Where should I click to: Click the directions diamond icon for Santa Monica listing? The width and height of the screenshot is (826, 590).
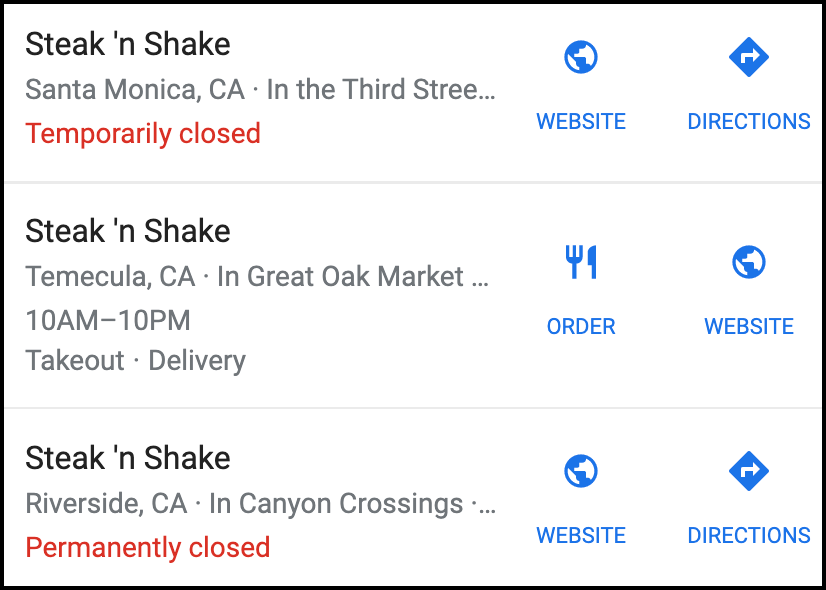click(749, 57)
